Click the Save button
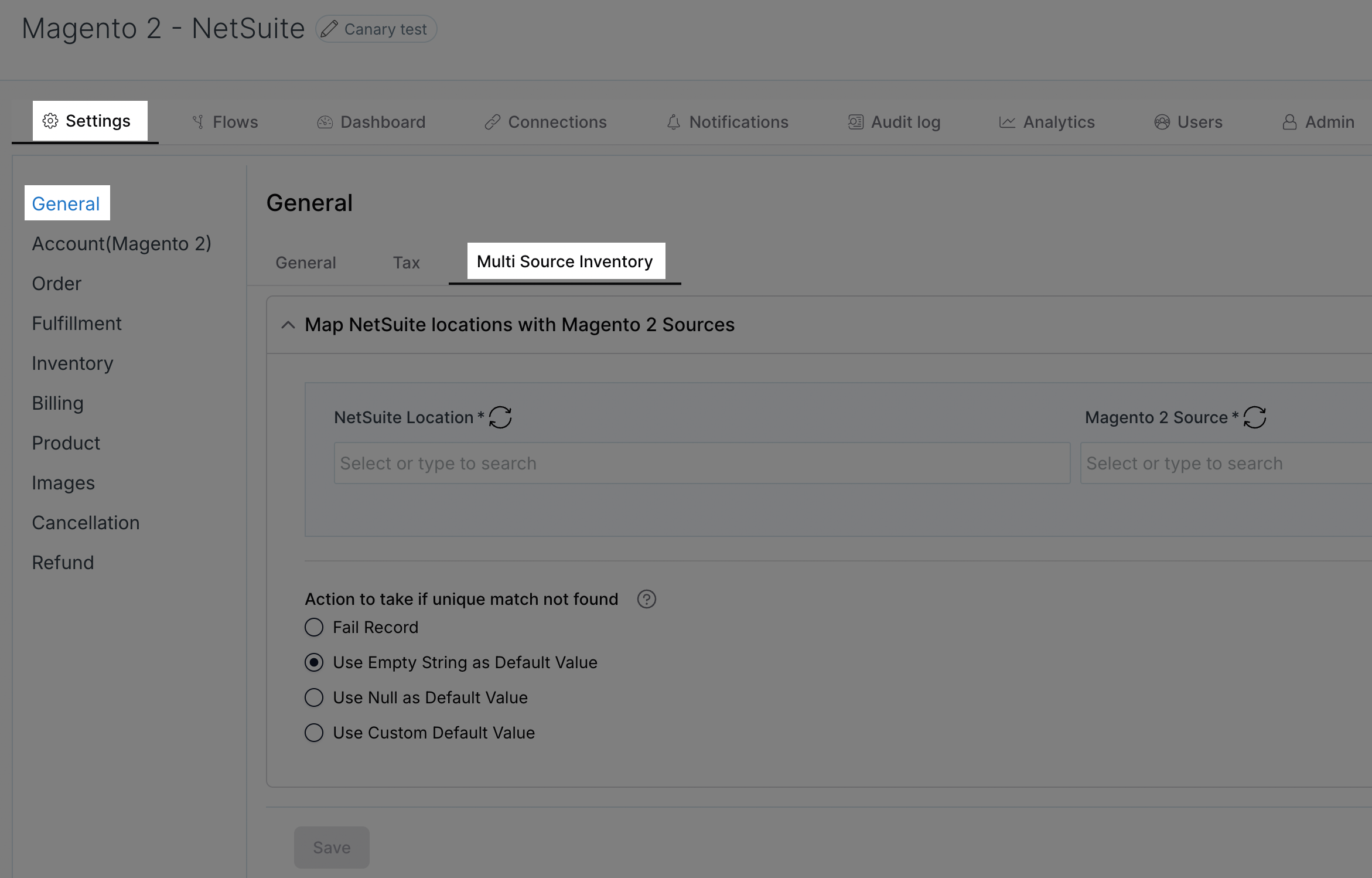Viewport: 1372px width, 878px height. click(332, 848)
